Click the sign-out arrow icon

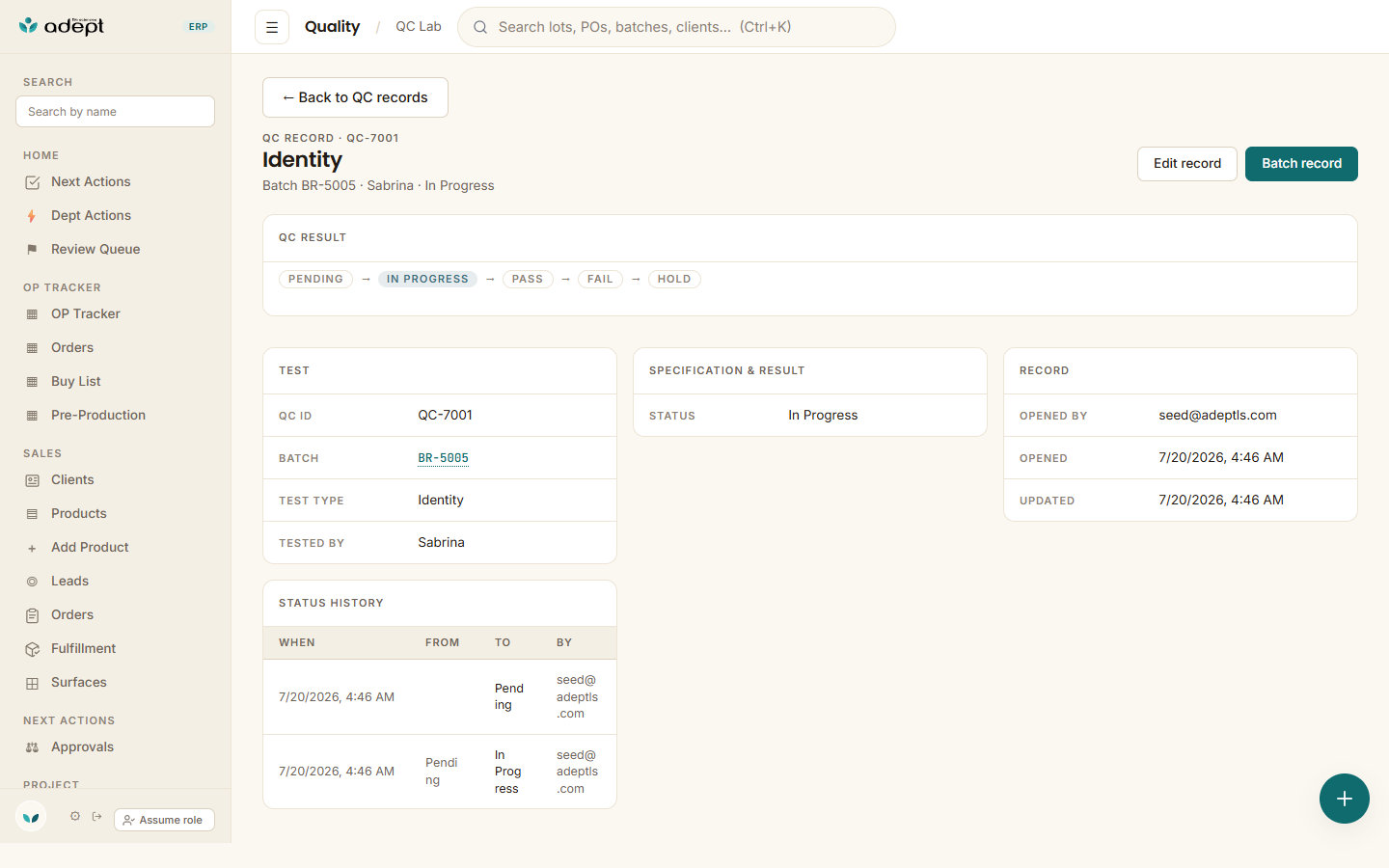(x=96, y=816)
